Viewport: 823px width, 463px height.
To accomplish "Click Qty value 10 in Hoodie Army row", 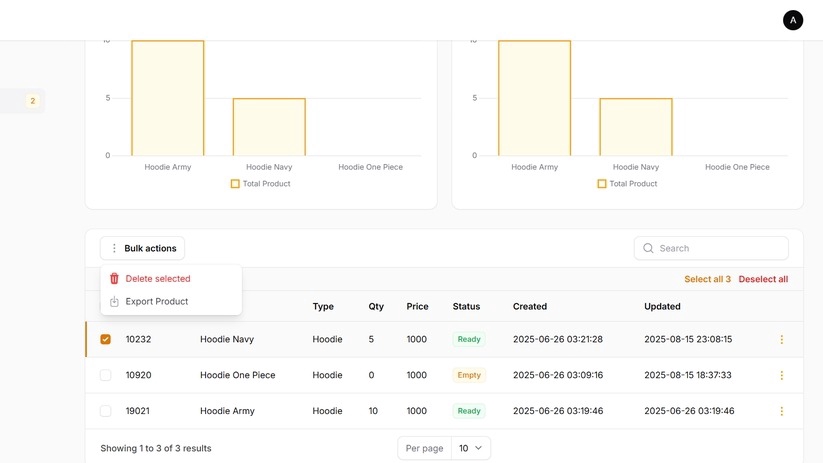I will [373, 411].
